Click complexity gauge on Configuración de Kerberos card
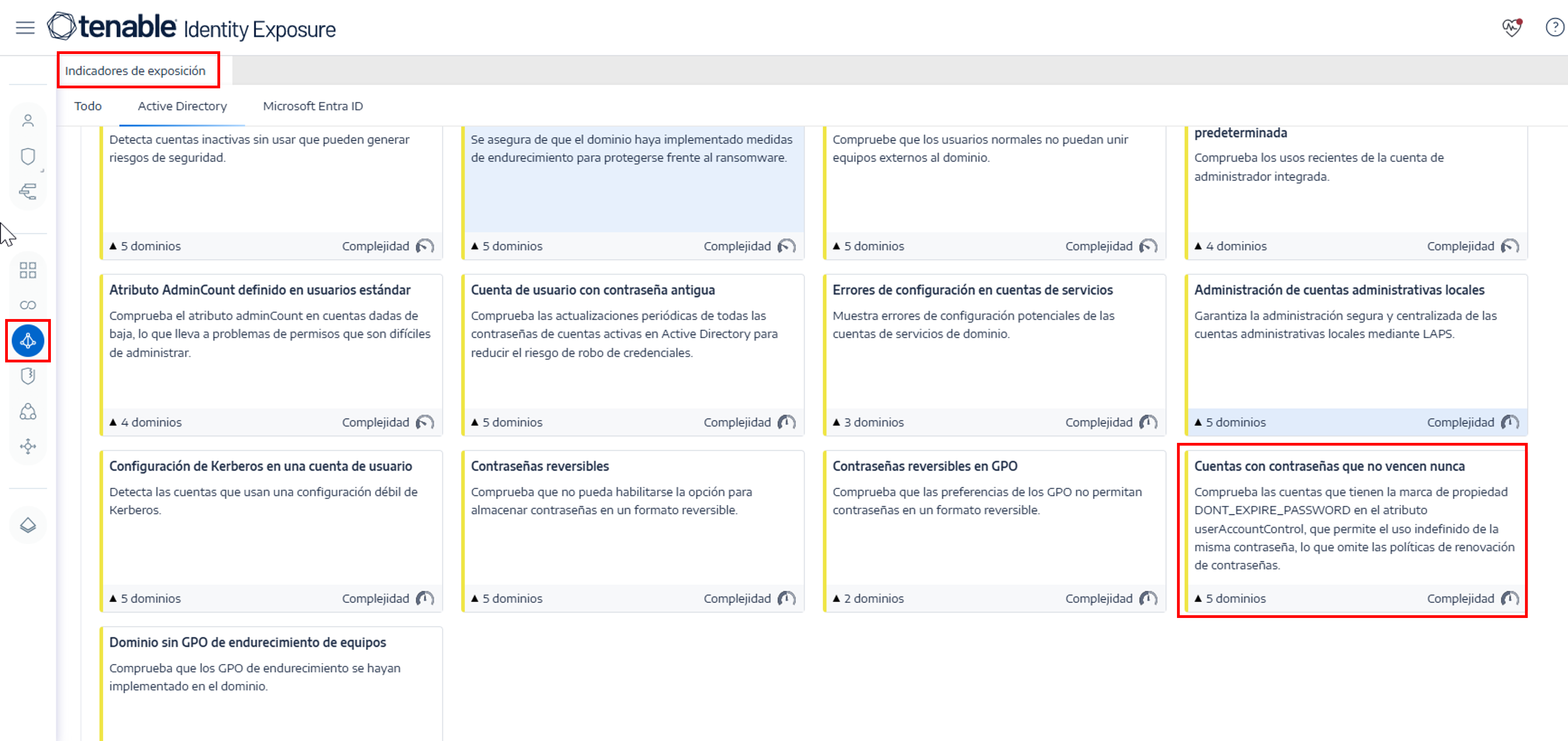This screenshot has height=741, width=1568. (x=425, y=598)
